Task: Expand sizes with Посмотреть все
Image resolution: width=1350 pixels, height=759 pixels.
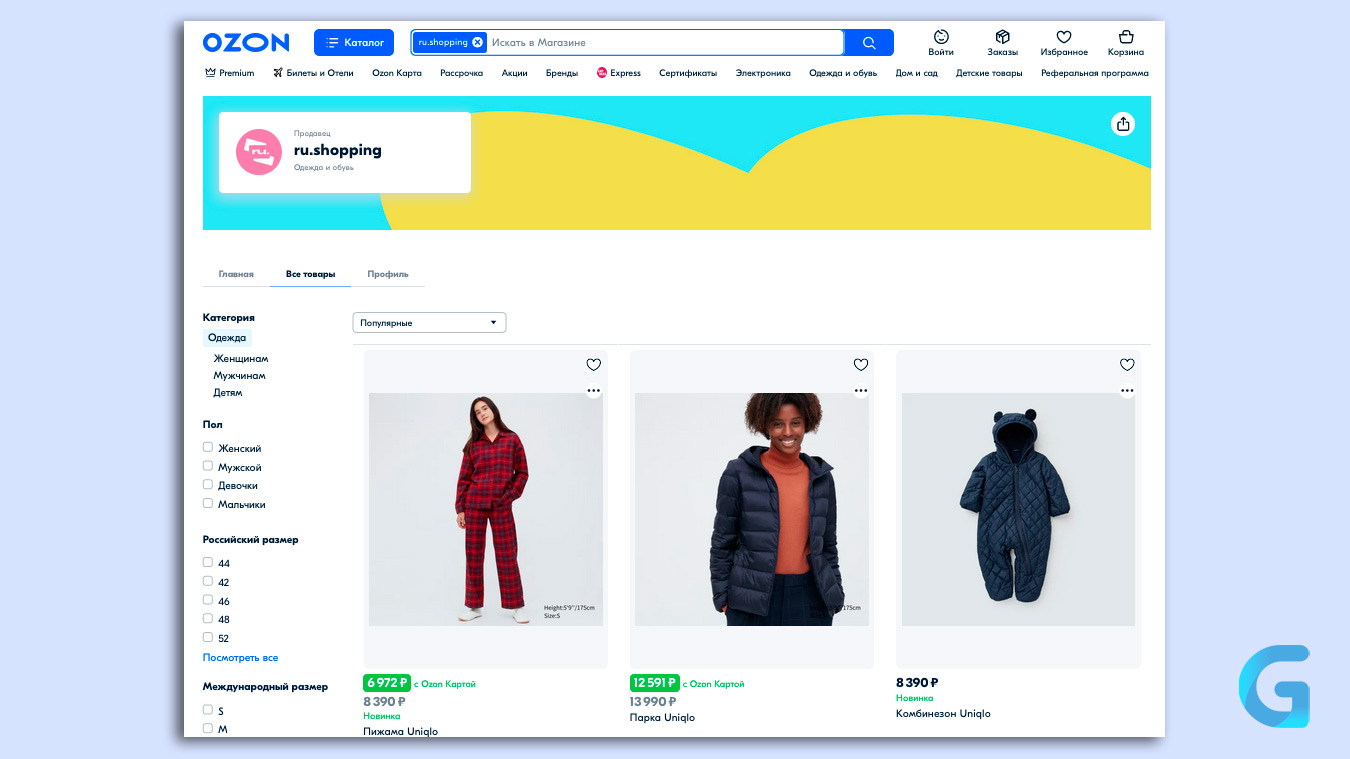Action: (x=240, y=658)
